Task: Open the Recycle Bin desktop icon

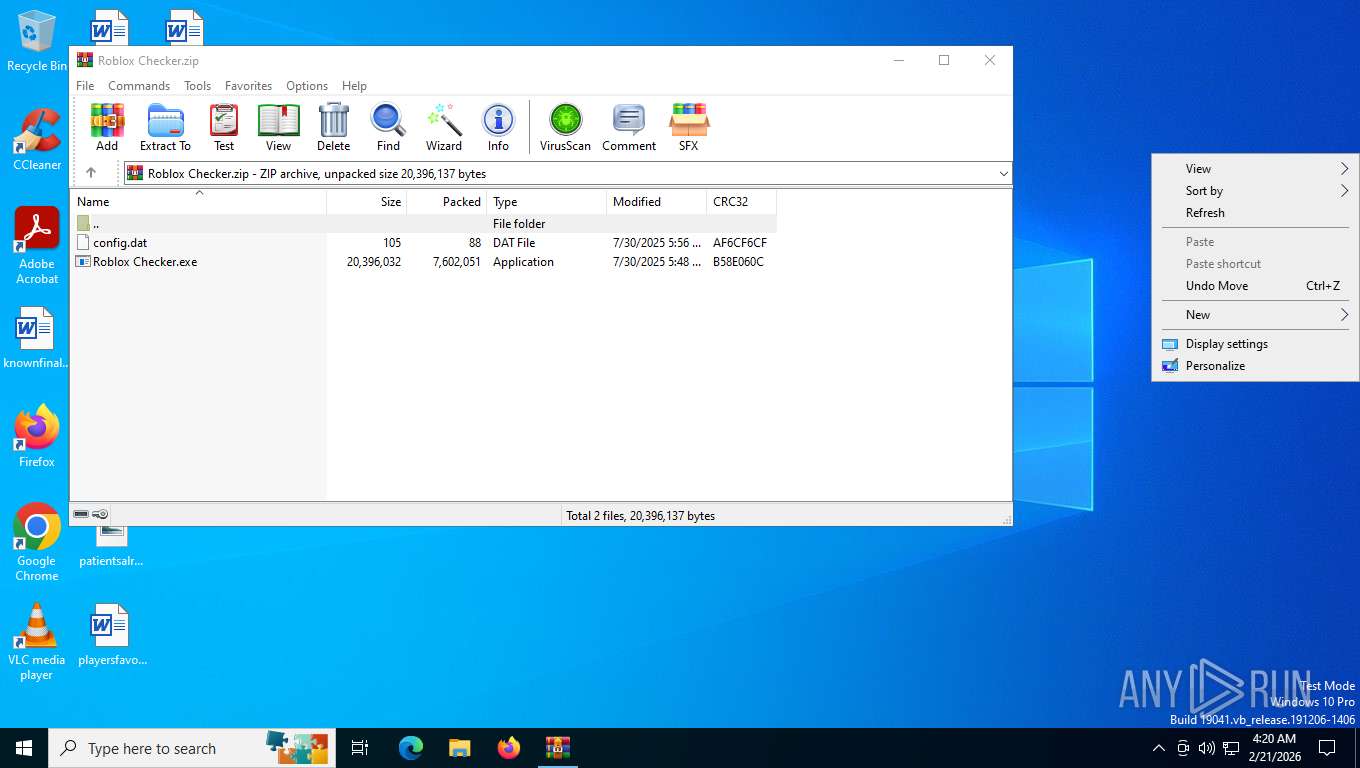Action: coord(37,41)
